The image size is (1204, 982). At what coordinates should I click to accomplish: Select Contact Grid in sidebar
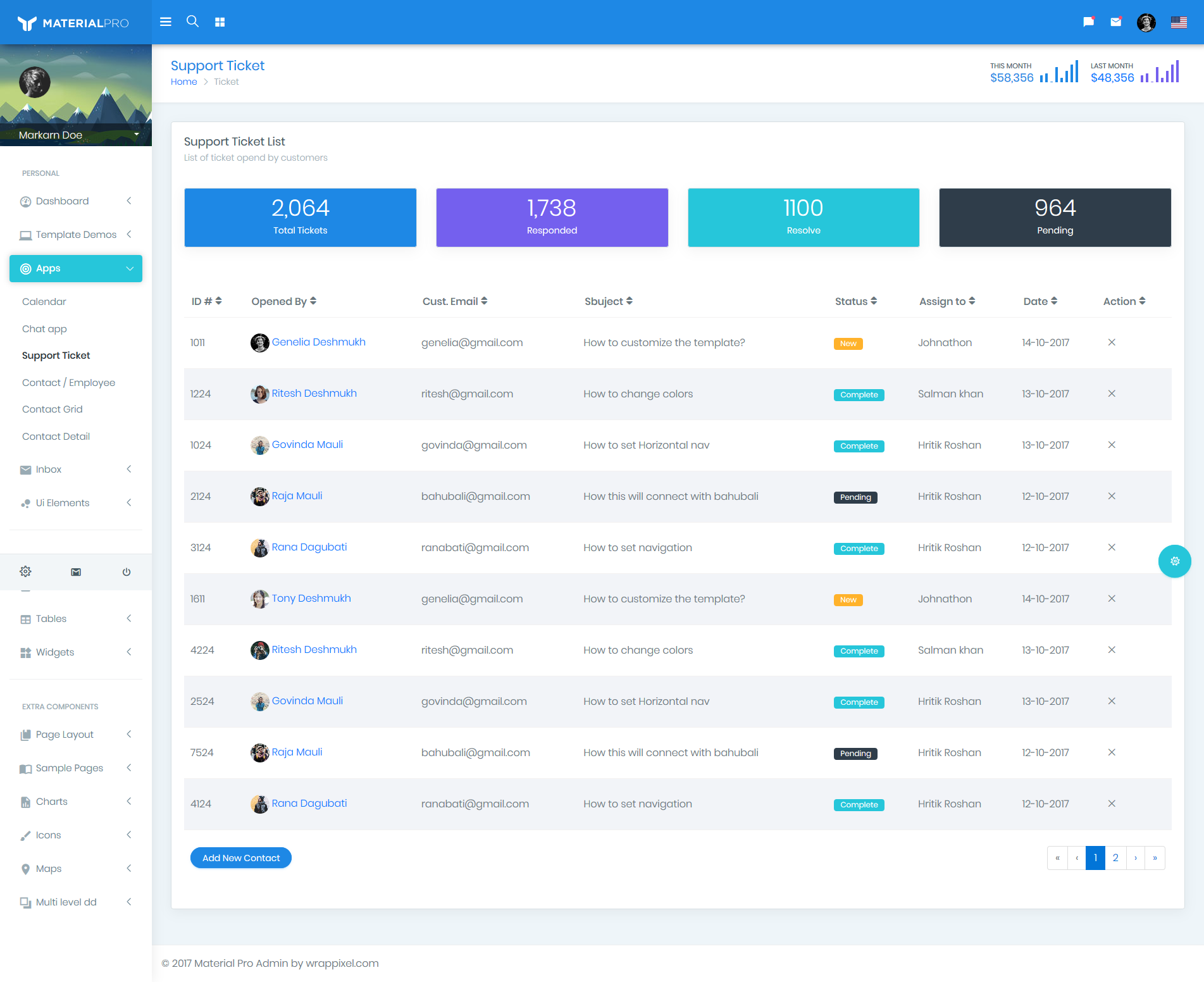53,409
